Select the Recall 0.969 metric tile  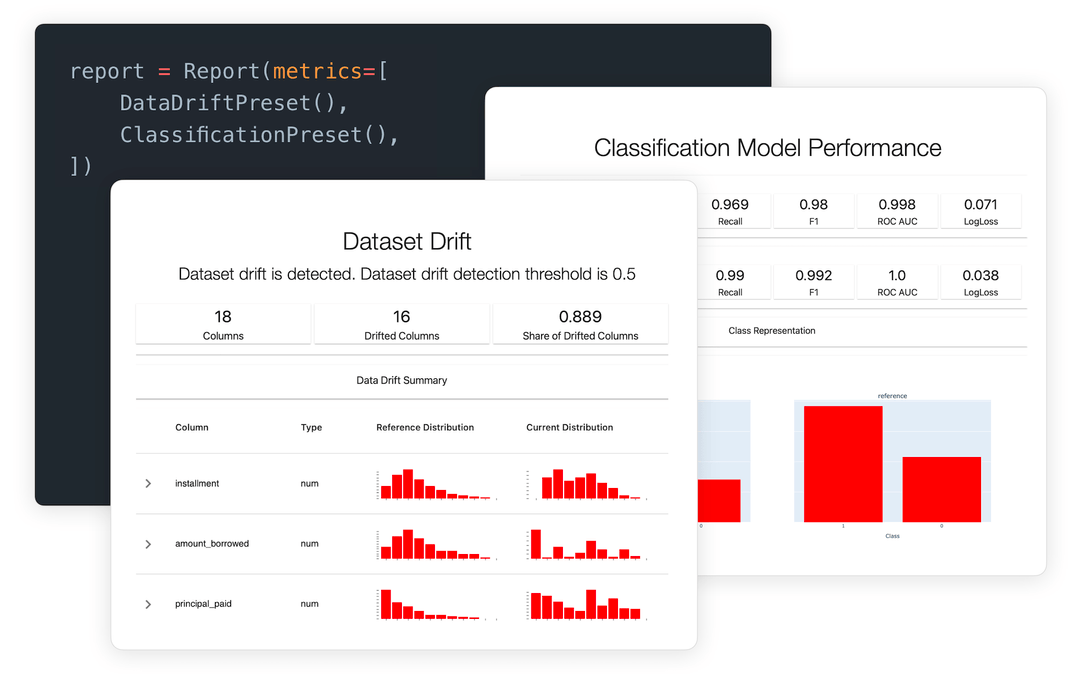731,210
